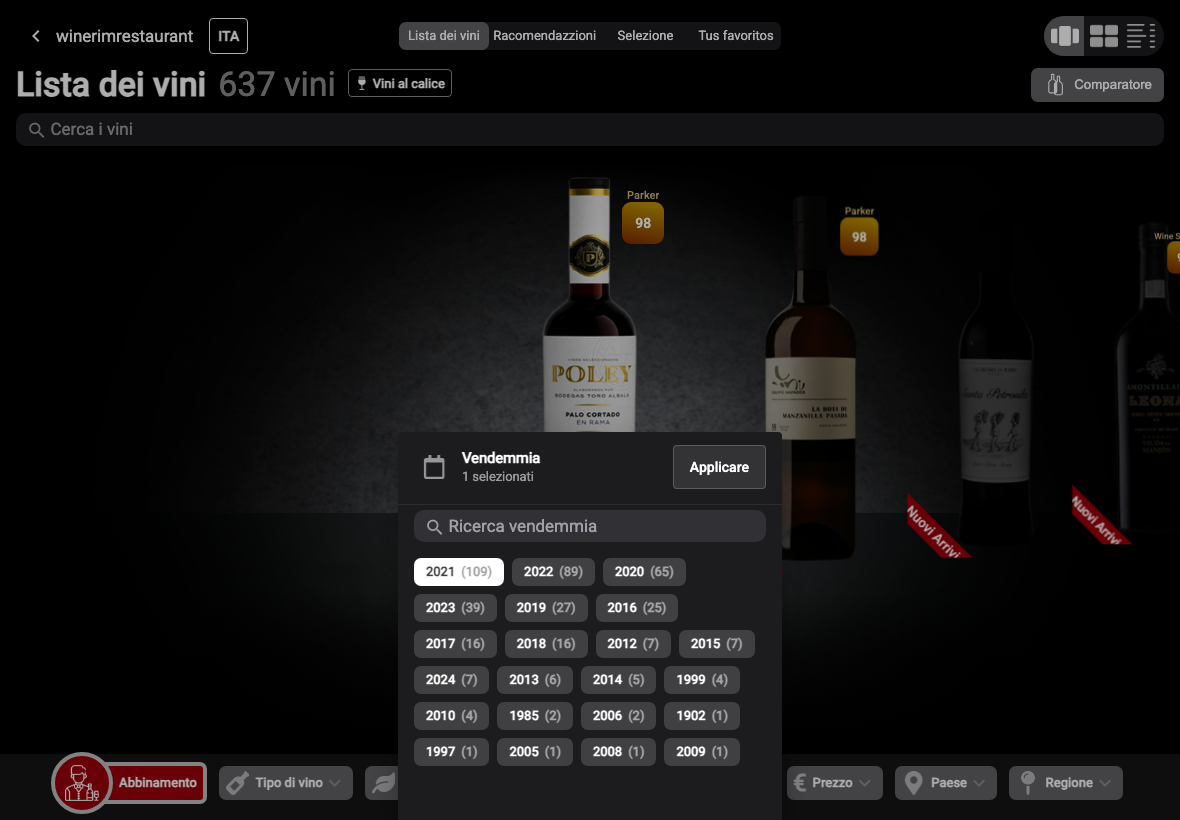Click the winerimrestaurant title

(x=124, y=36)
